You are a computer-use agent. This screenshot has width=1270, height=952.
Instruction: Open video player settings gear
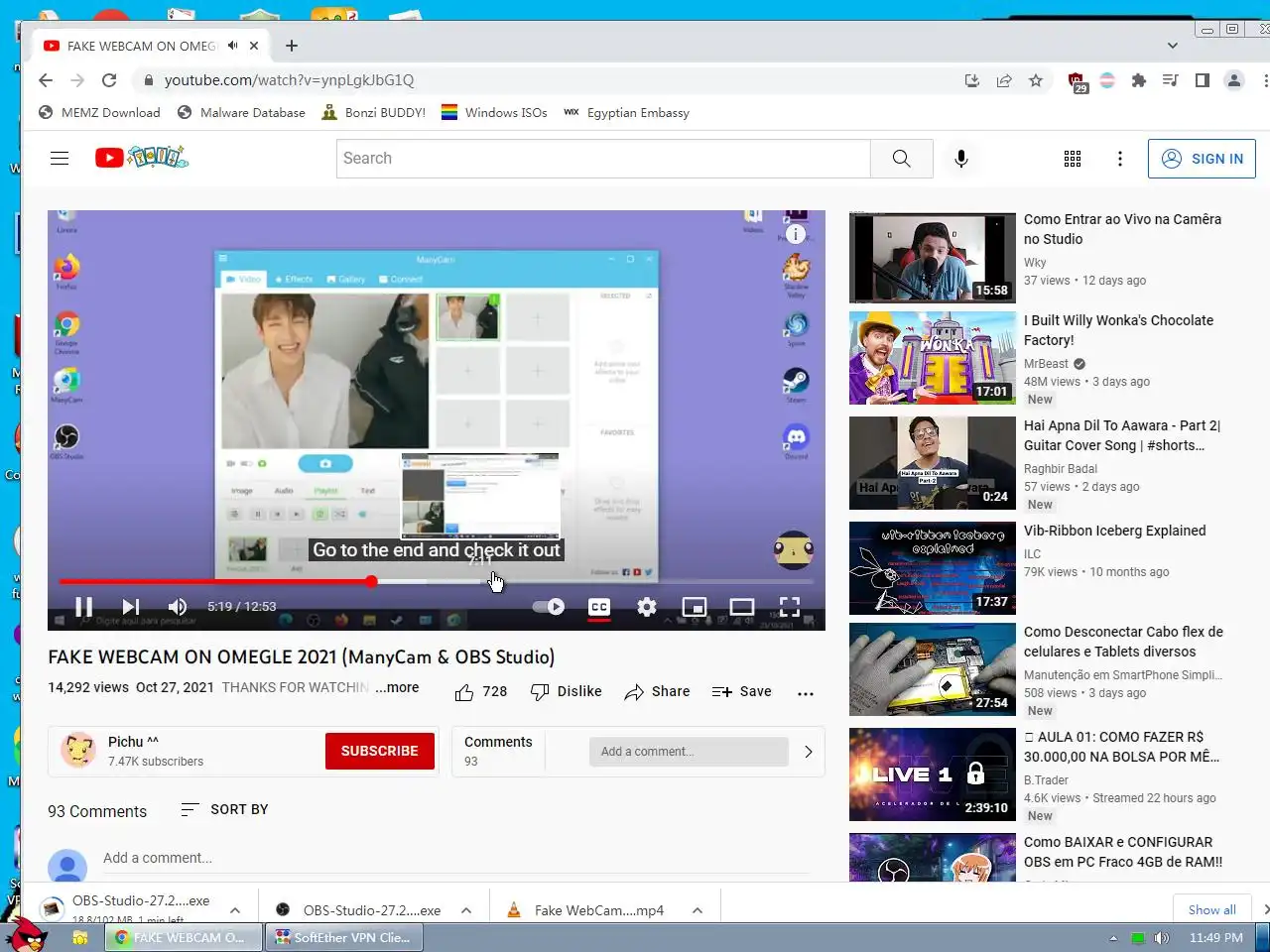[647, 607]
